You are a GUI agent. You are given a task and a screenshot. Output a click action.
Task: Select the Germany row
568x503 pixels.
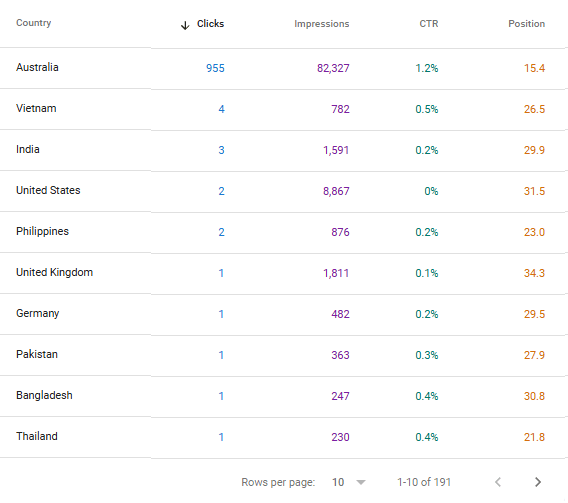(284, 314)
